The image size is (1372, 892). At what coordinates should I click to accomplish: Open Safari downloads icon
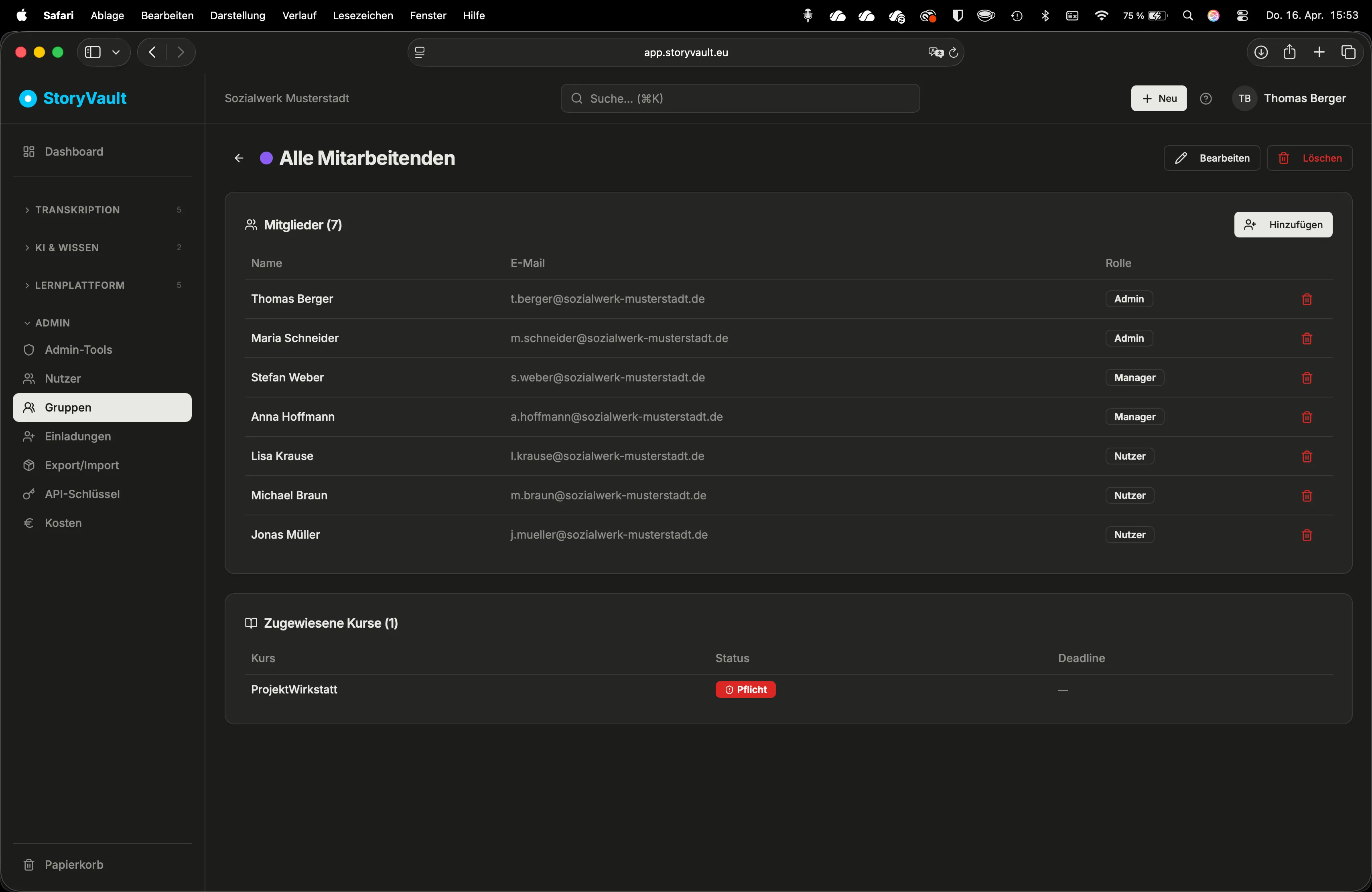tap(1261, 53)
